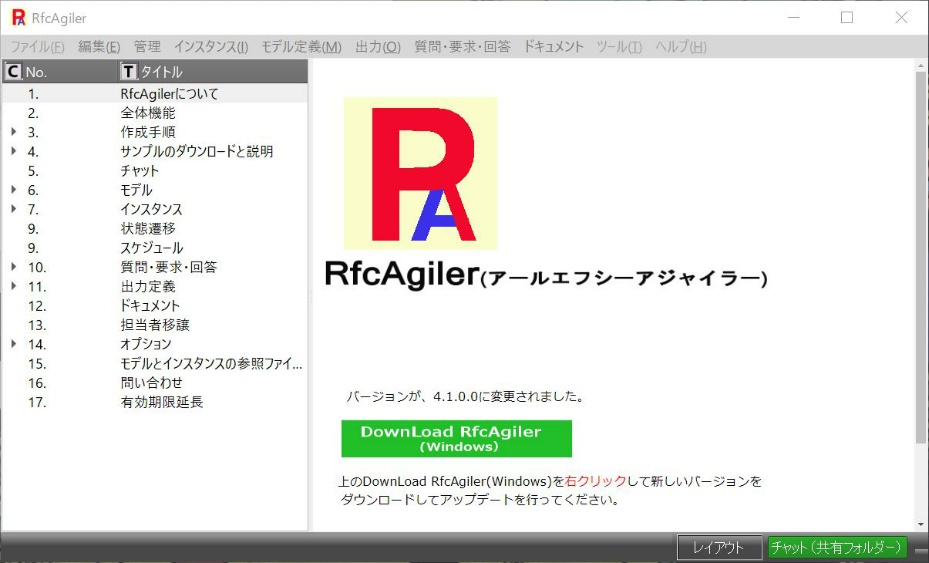The width and height of the screenshot is (929, 563).
Task: Open the ドキュメント menu
Action: (x=553, y=46)
